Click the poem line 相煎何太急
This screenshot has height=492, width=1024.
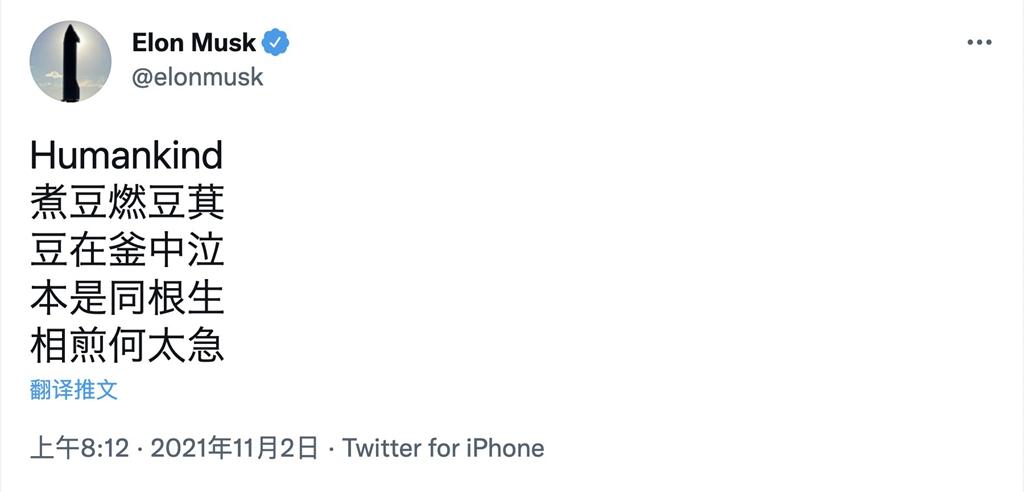click(127, 346)
